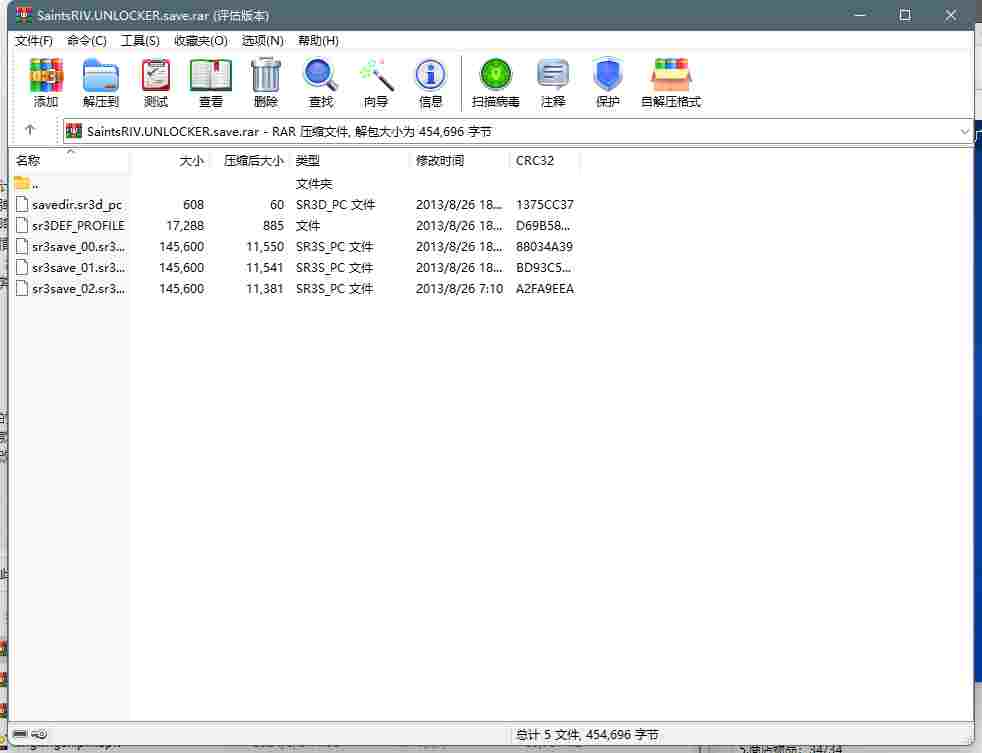This screenshot has height=753, width=982.
Task: Click the key icon in the status bar
Action: (39, 734)
